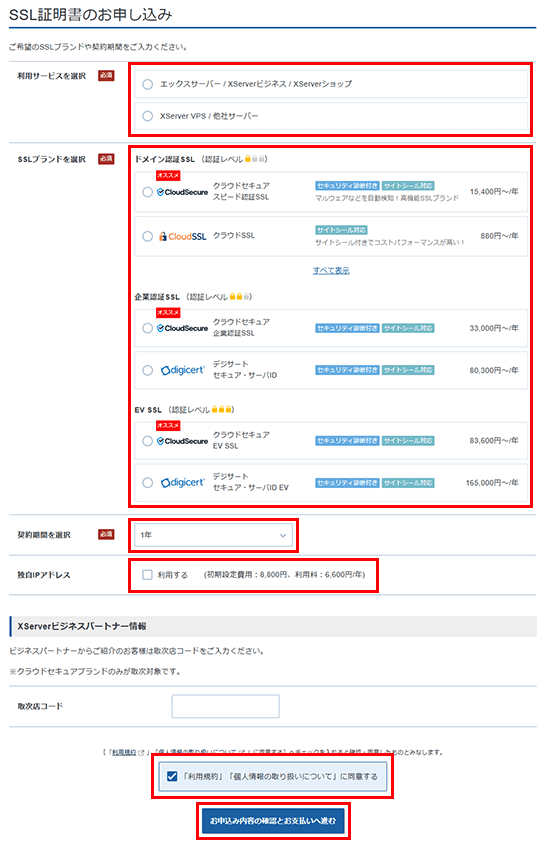This screenshot has width=550, height=850.
Task: Choose the クラウドSSL 880円 radio button
Action: [147, 236]
